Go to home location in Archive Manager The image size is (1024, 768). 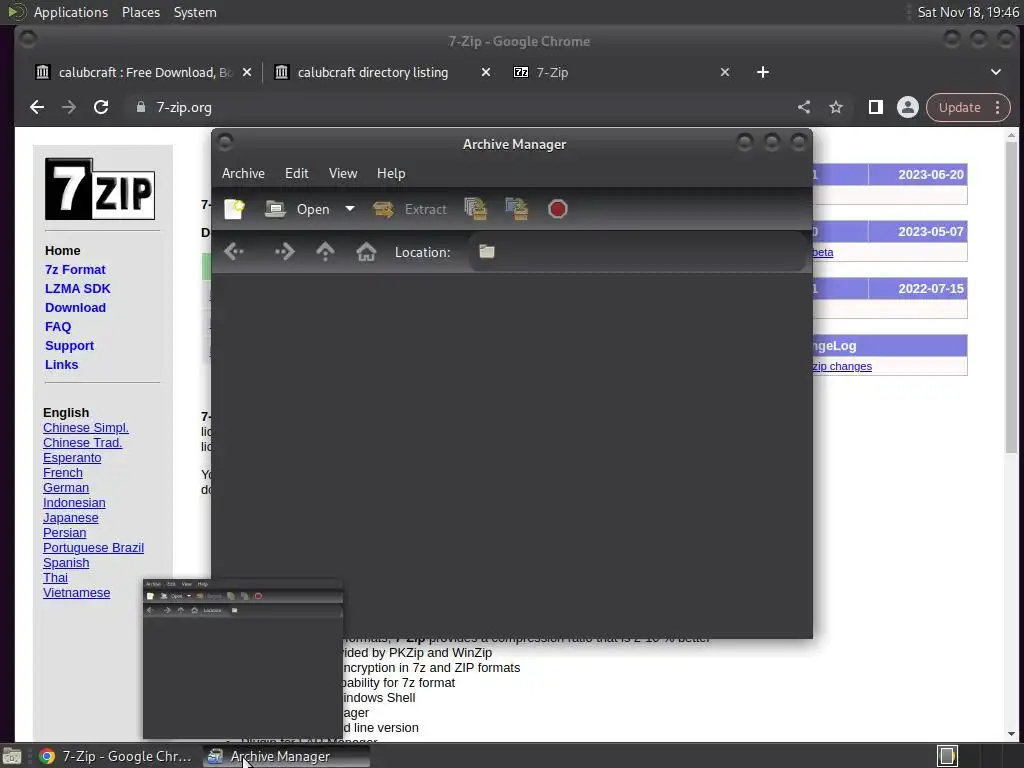coord(366,251)
